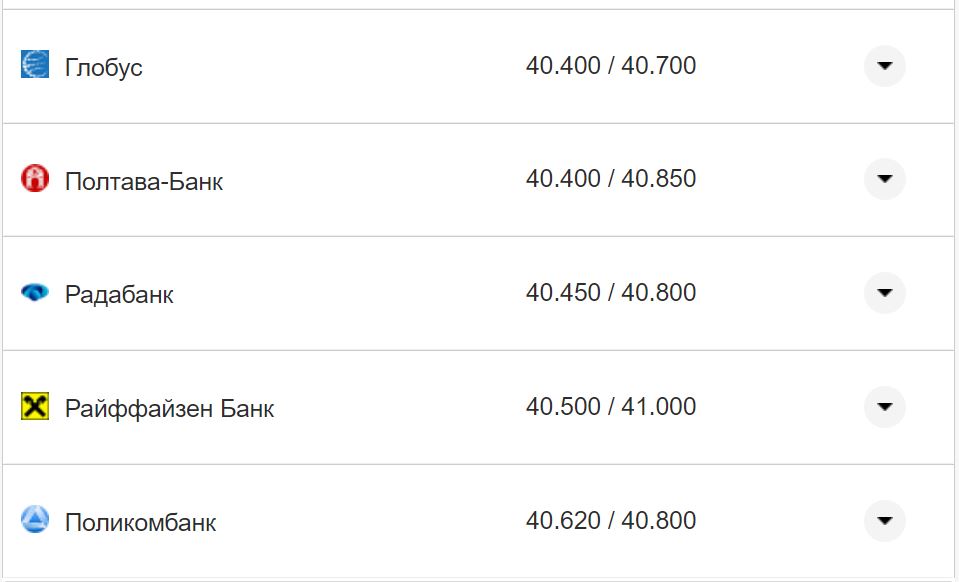Screen dimensions: 959x582
Task: Open the Райффайзен Банк name link
Action: tap(169, 409)
